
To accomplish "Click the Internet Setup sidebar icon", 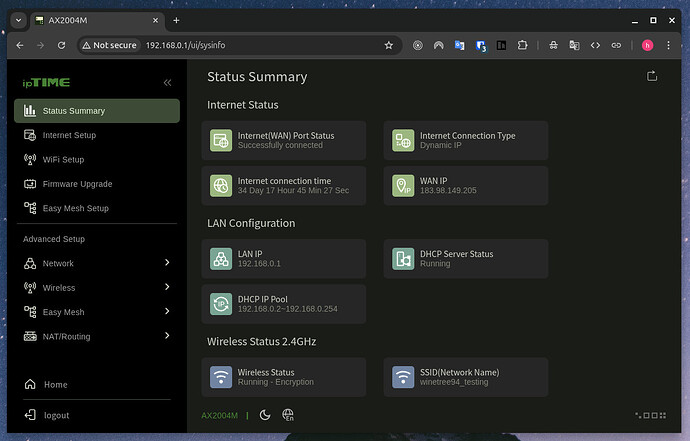I will [x=30, y=135].
